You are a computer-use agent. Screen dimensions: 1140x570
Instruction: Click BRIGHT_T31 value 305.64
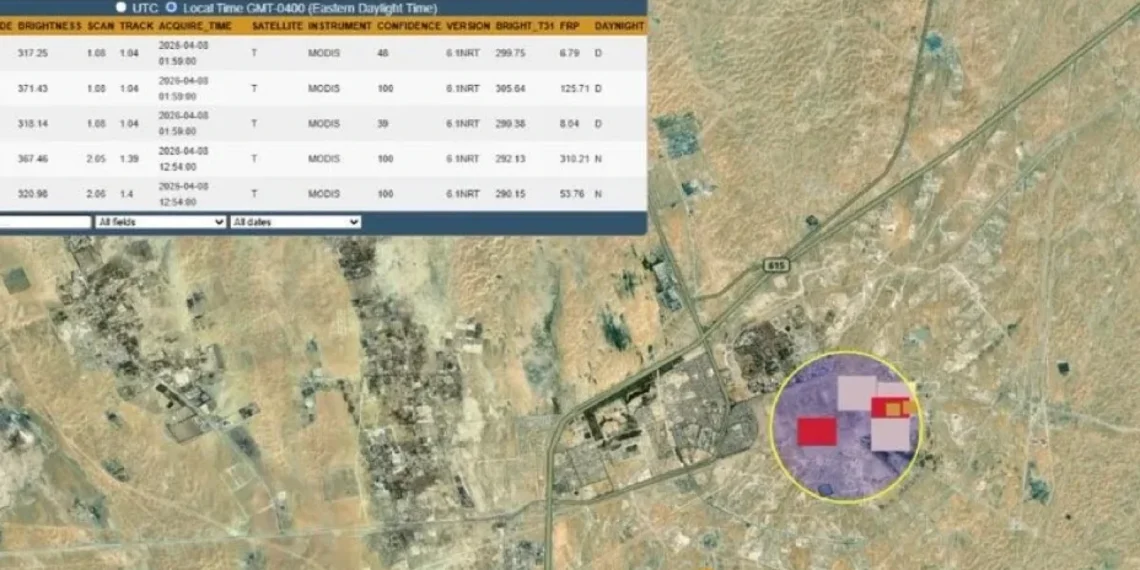click(x=510, y=89)
